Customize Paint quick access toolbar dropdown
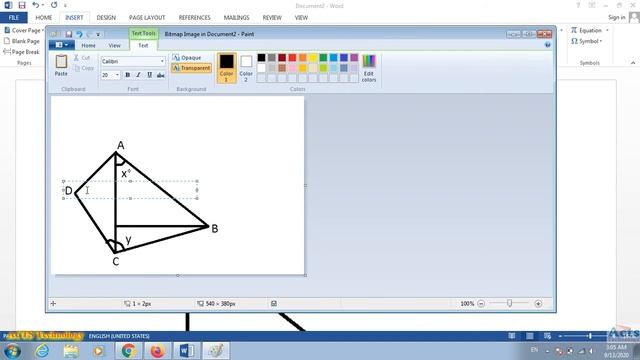 click(98, 35)
